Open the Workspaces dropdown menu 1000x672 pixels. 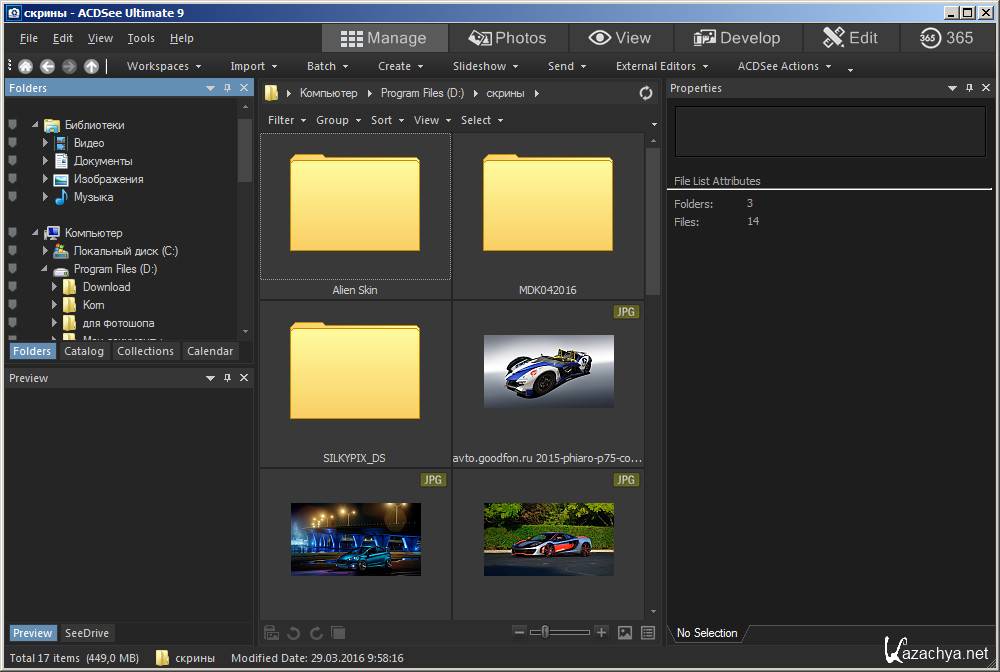164,66
